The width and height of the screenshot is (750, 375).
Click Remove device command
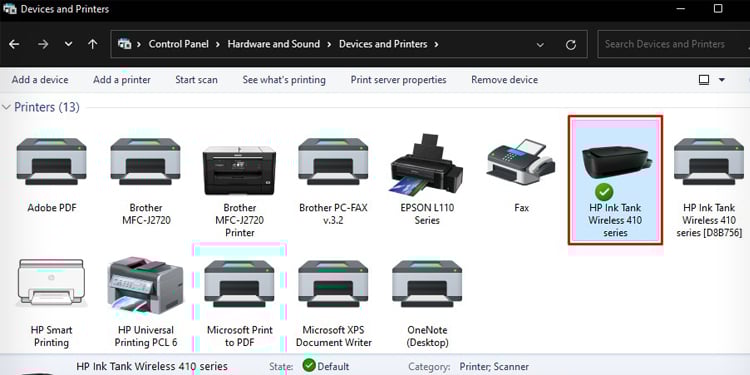[x=505, y=80]
